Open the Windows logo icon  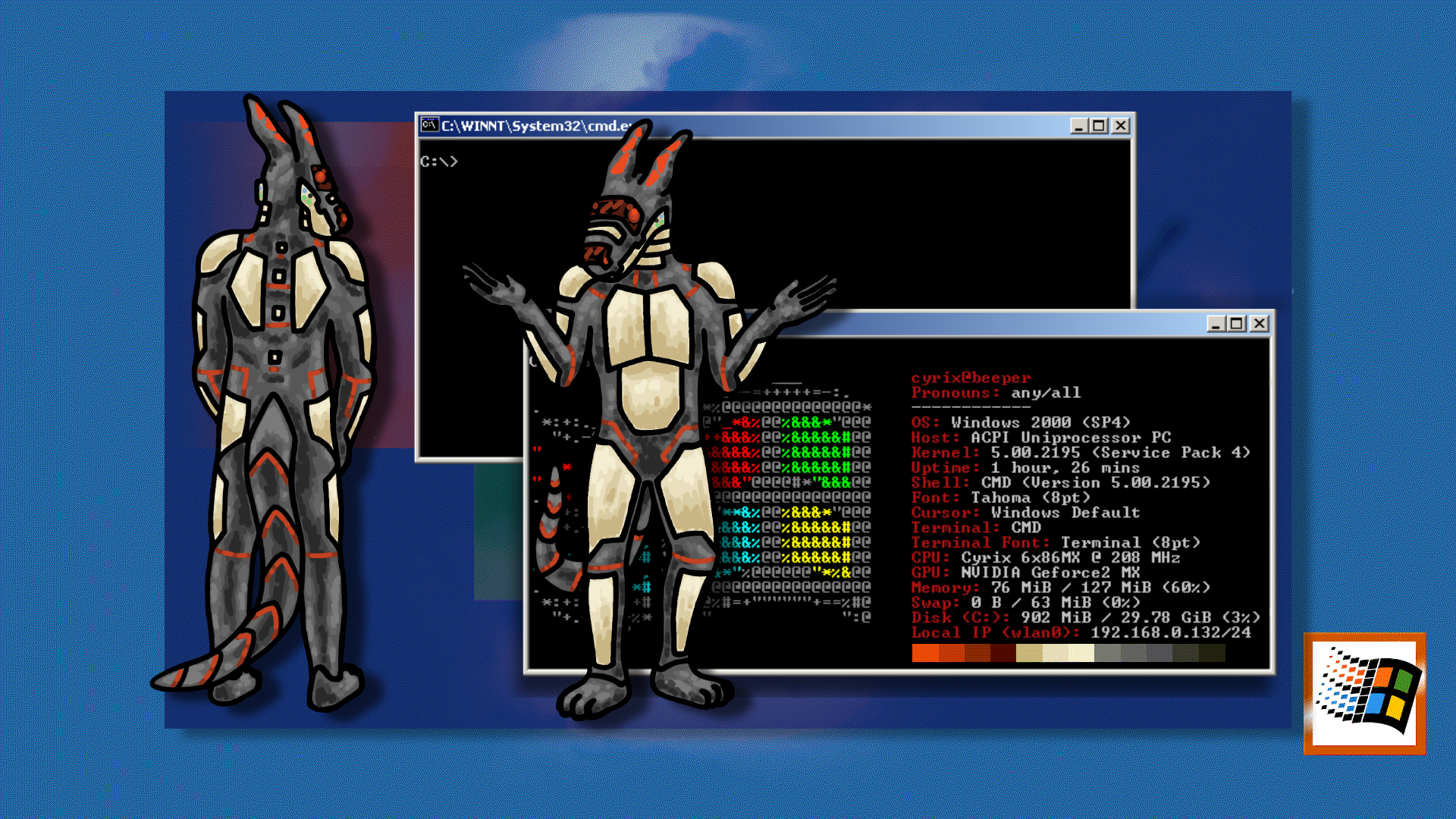pyautogui.click(x=1365, y=693)
